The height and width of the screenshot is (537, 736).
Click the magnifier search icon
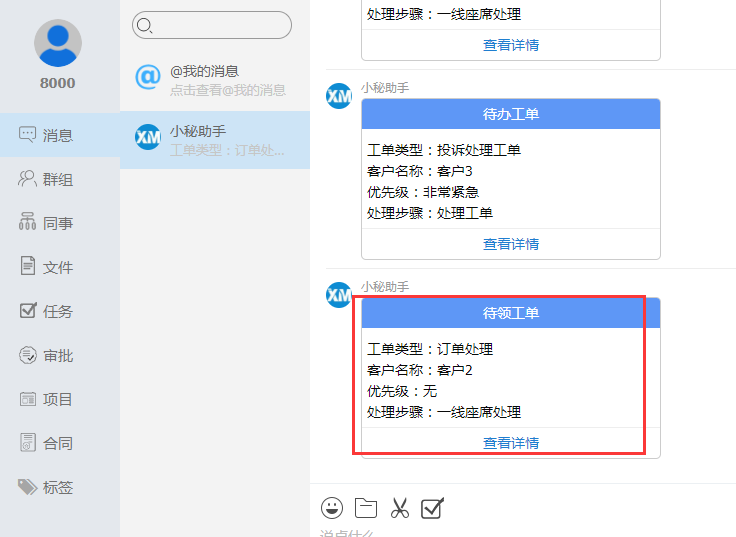click(145, 25)
